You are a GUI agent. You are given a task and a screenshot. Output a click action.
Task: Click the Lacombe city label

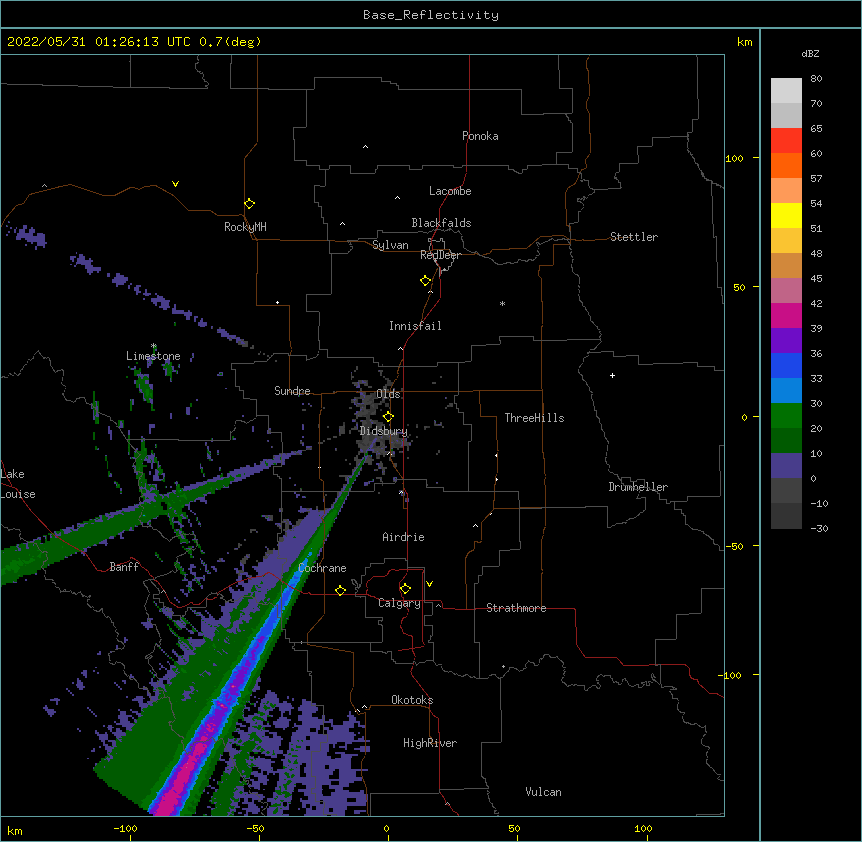tap(450, 191)
